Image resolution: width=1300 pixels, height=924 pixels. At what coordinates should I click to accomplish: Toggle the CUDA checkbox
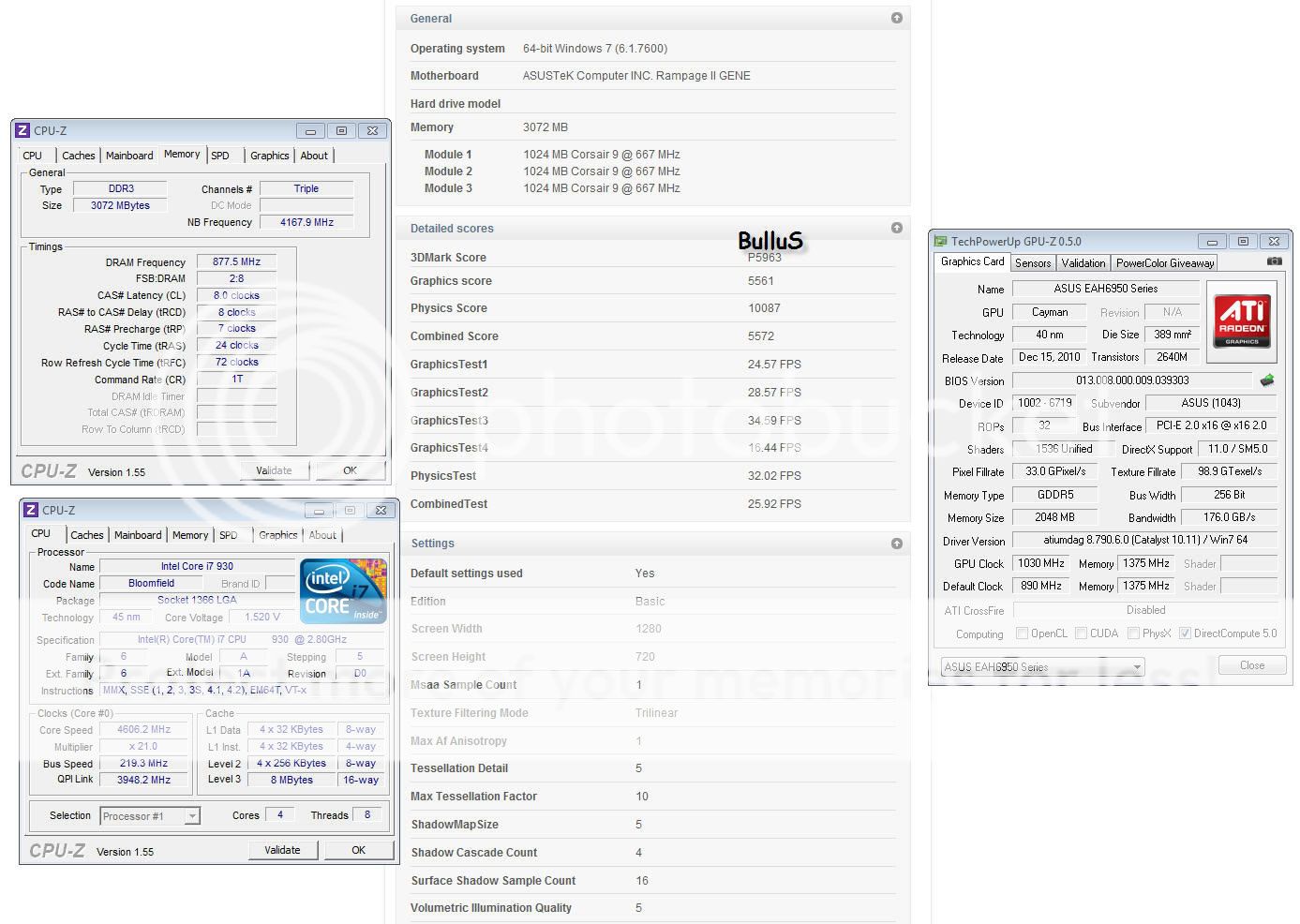1081,633
